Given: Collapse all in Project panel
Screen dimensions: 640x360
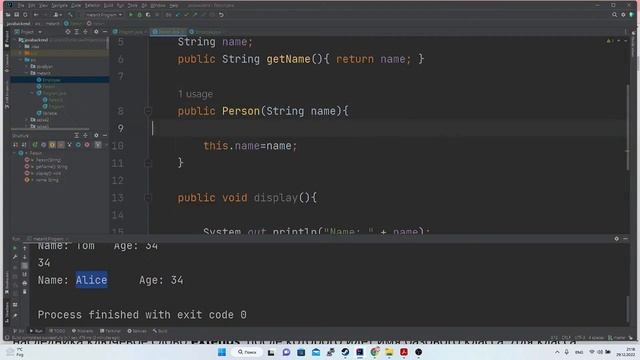Looking at the screenshot, I should pyautogui.click(x=85, y=32).
